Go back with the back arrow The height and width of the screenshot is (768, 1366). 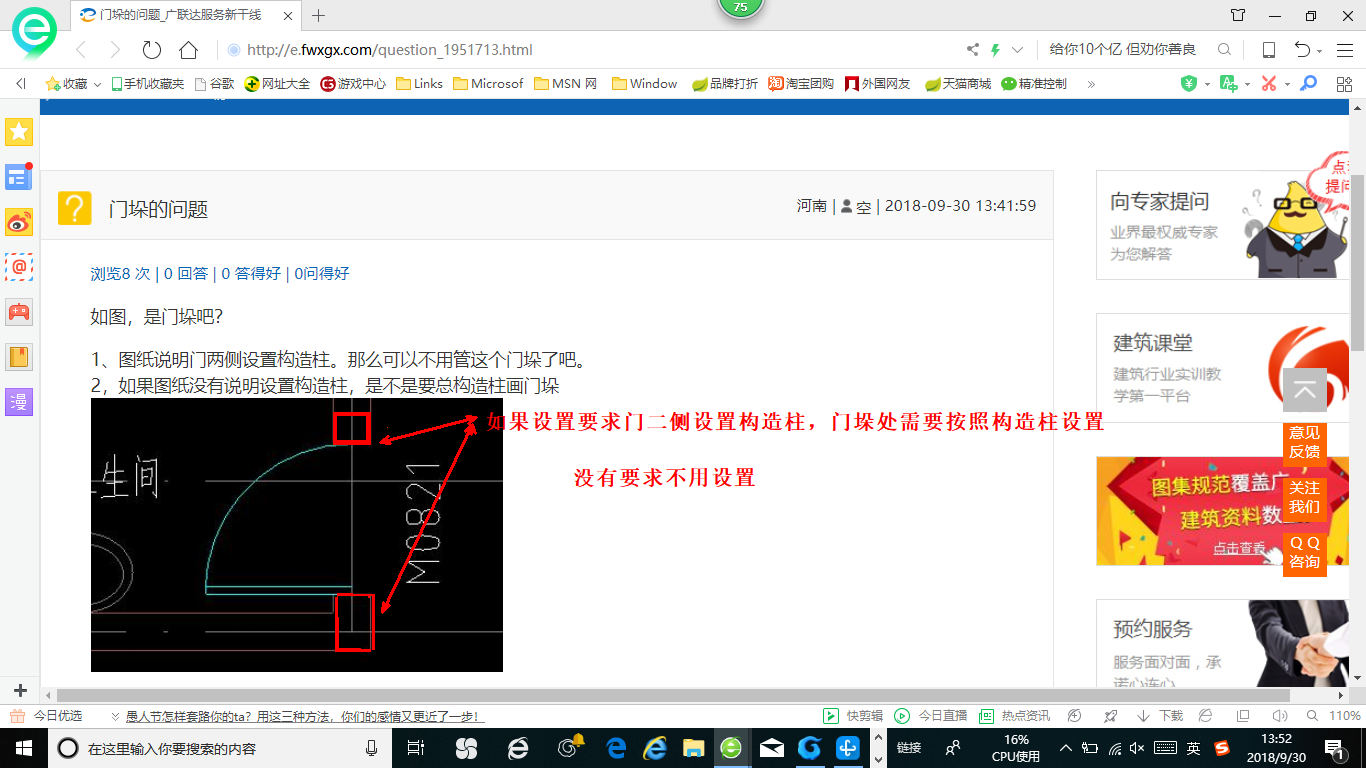(x=82, y=50)
